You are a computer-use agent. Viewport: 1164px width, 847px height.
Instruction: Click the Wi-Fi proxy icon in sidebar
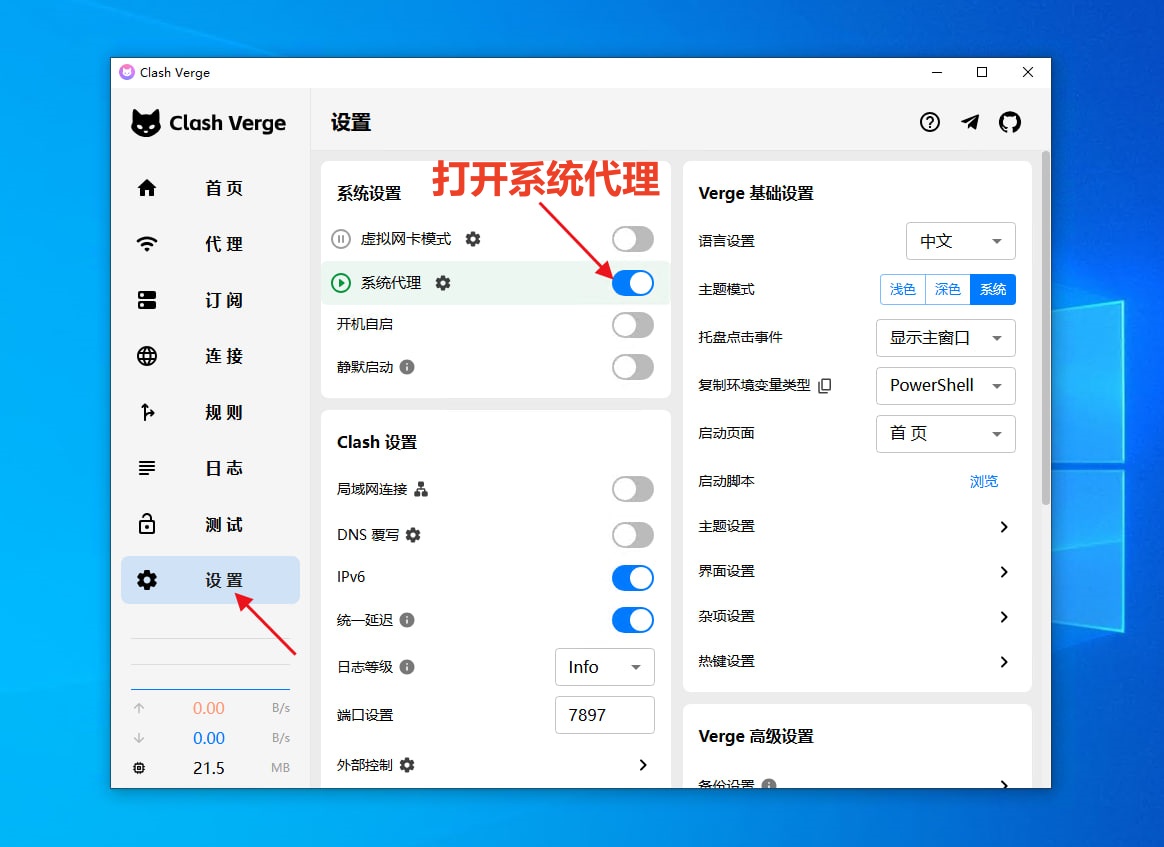[147, 243]
